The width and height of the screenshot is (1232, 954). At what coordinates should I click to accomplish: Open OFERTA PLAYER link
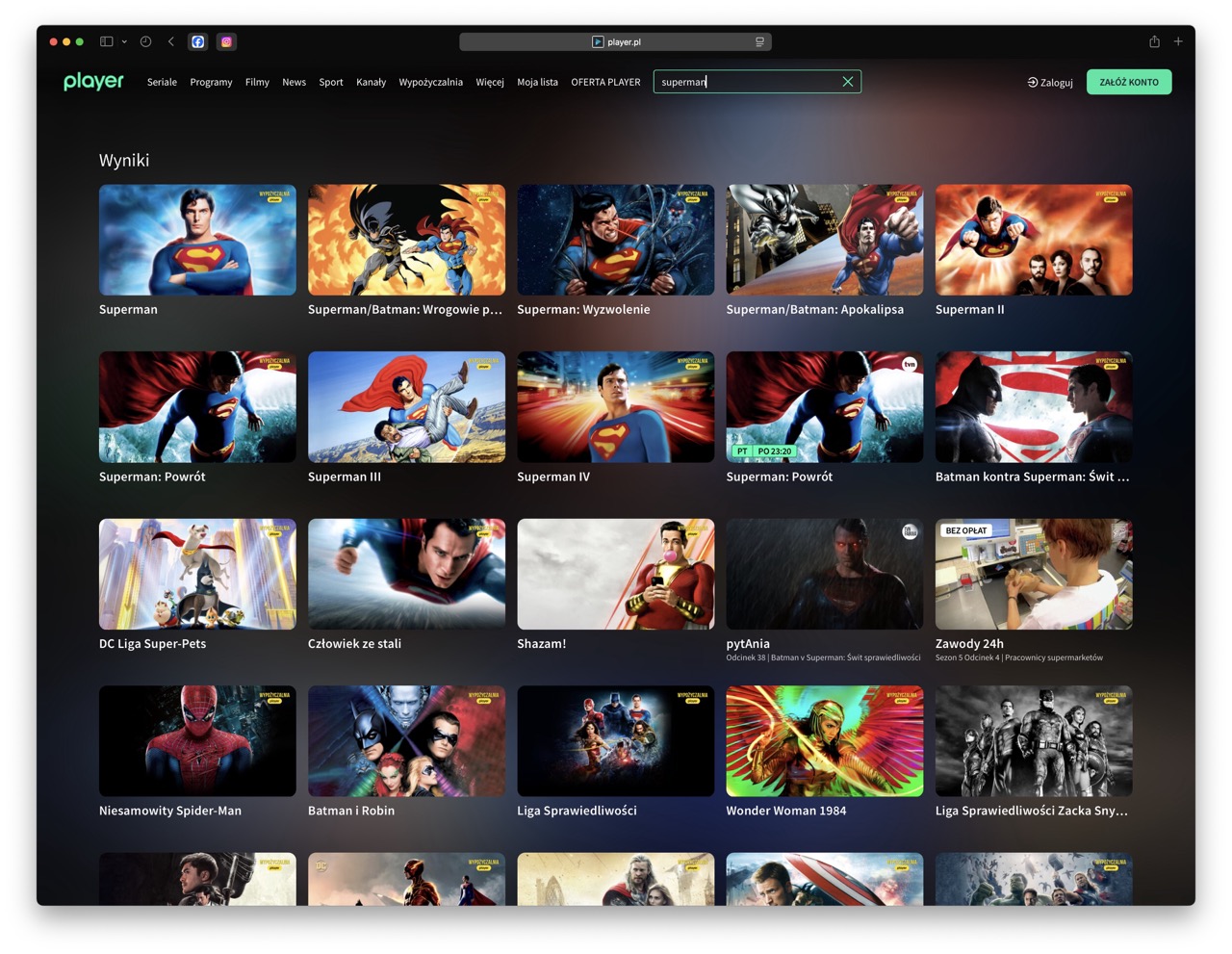pyautogui.click(x=605, y=82)
